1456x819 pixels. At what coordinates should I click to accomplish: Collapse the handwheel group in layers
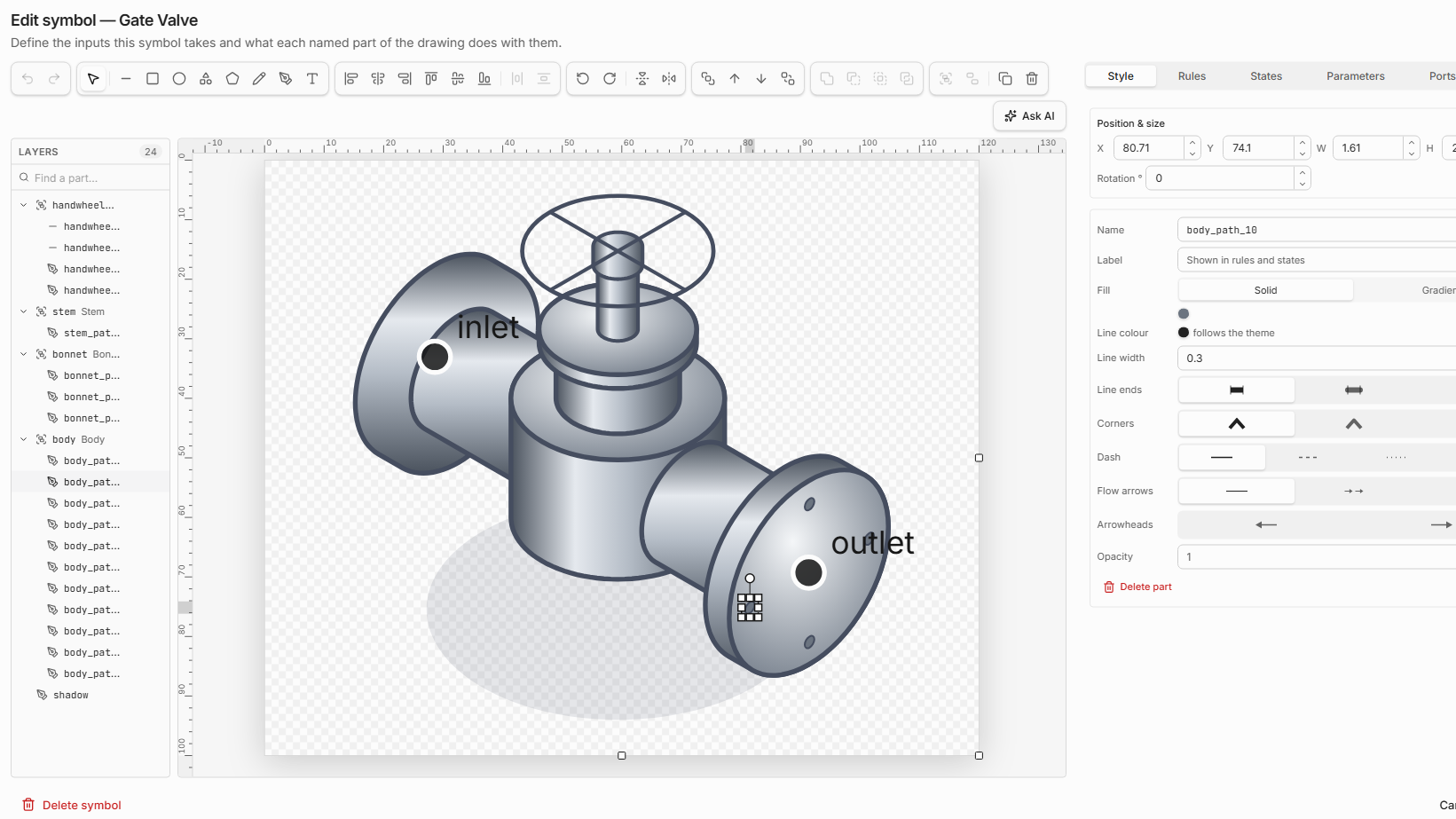[24, 205]
